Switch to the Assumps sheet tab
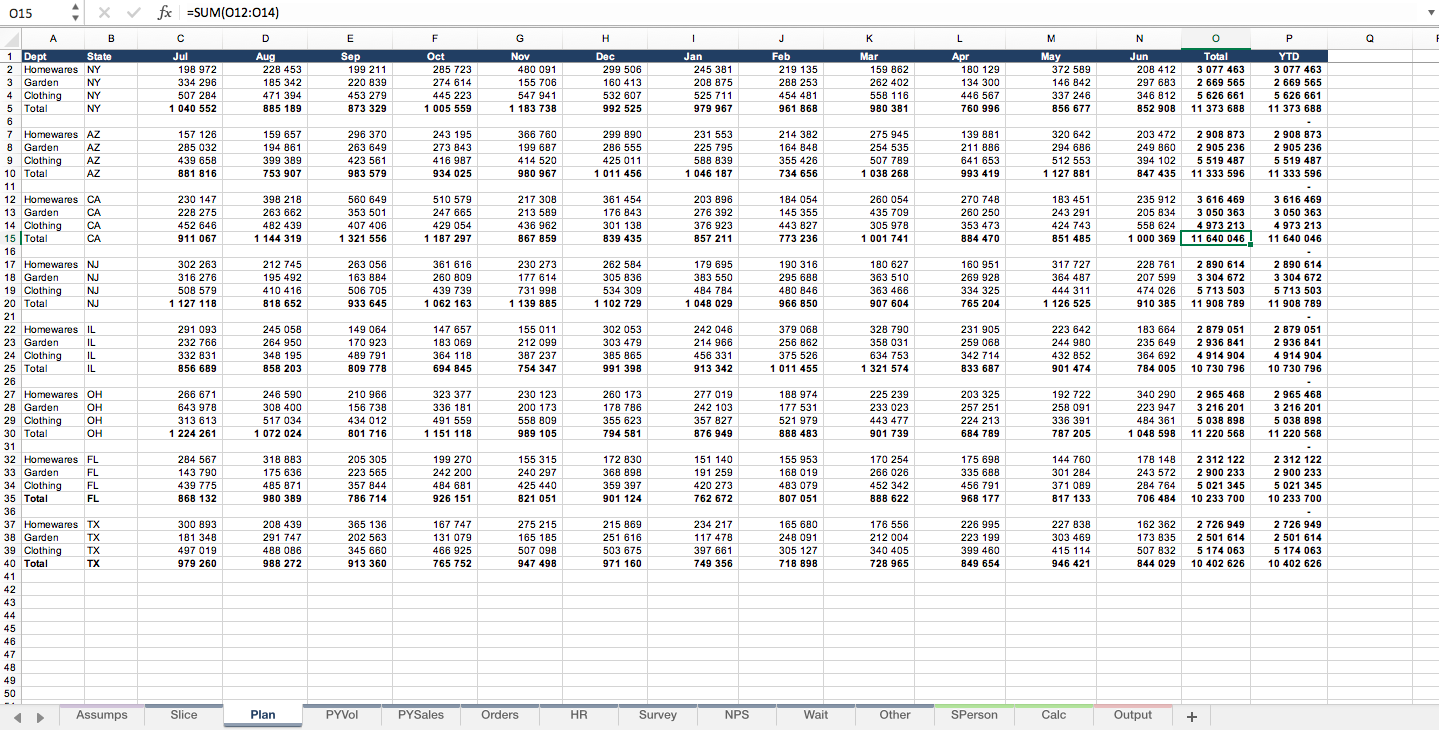 (101, 715)
